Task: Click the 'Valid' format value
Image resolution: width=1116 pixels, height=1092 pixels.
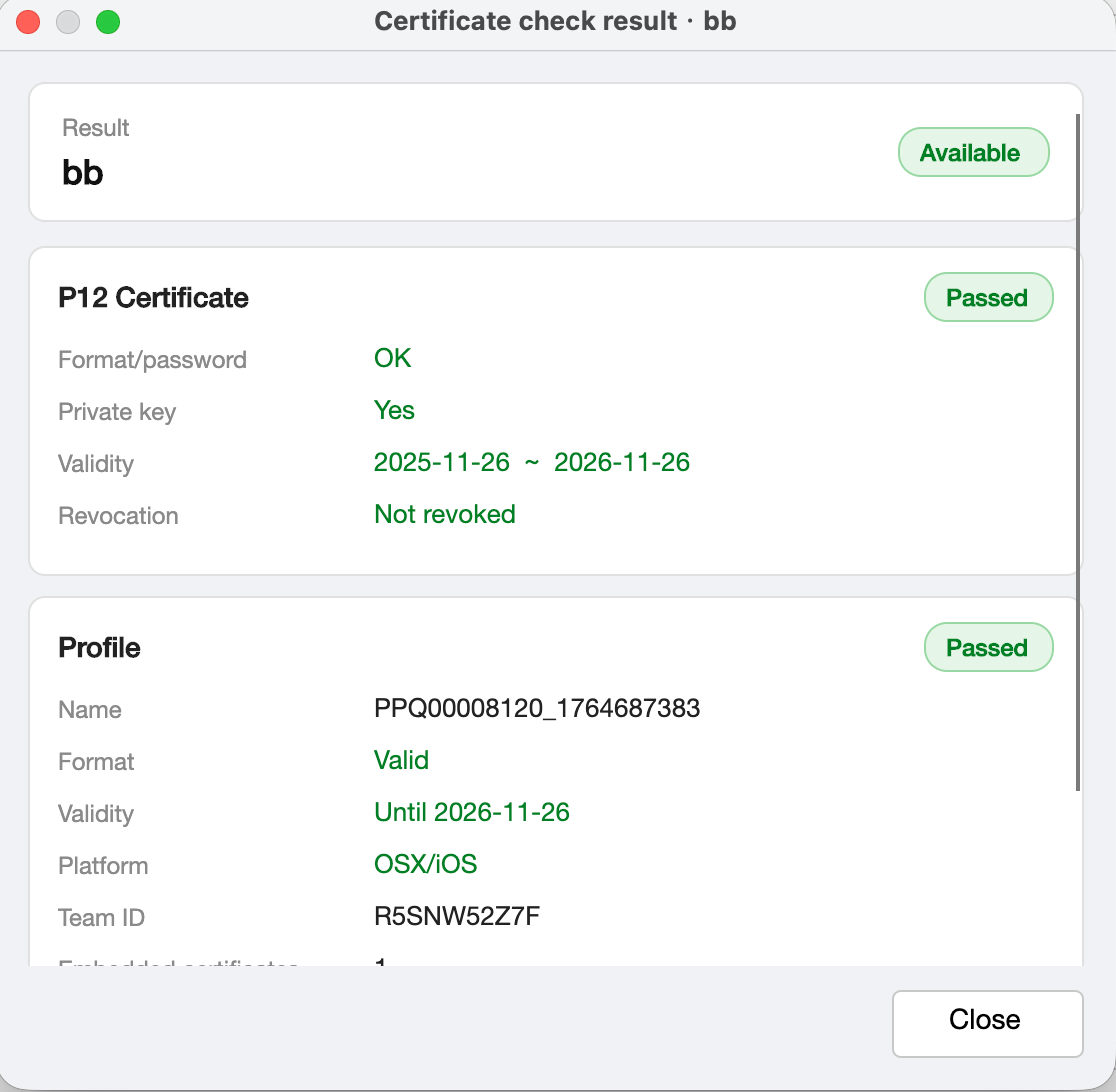Action: (401, 760)
